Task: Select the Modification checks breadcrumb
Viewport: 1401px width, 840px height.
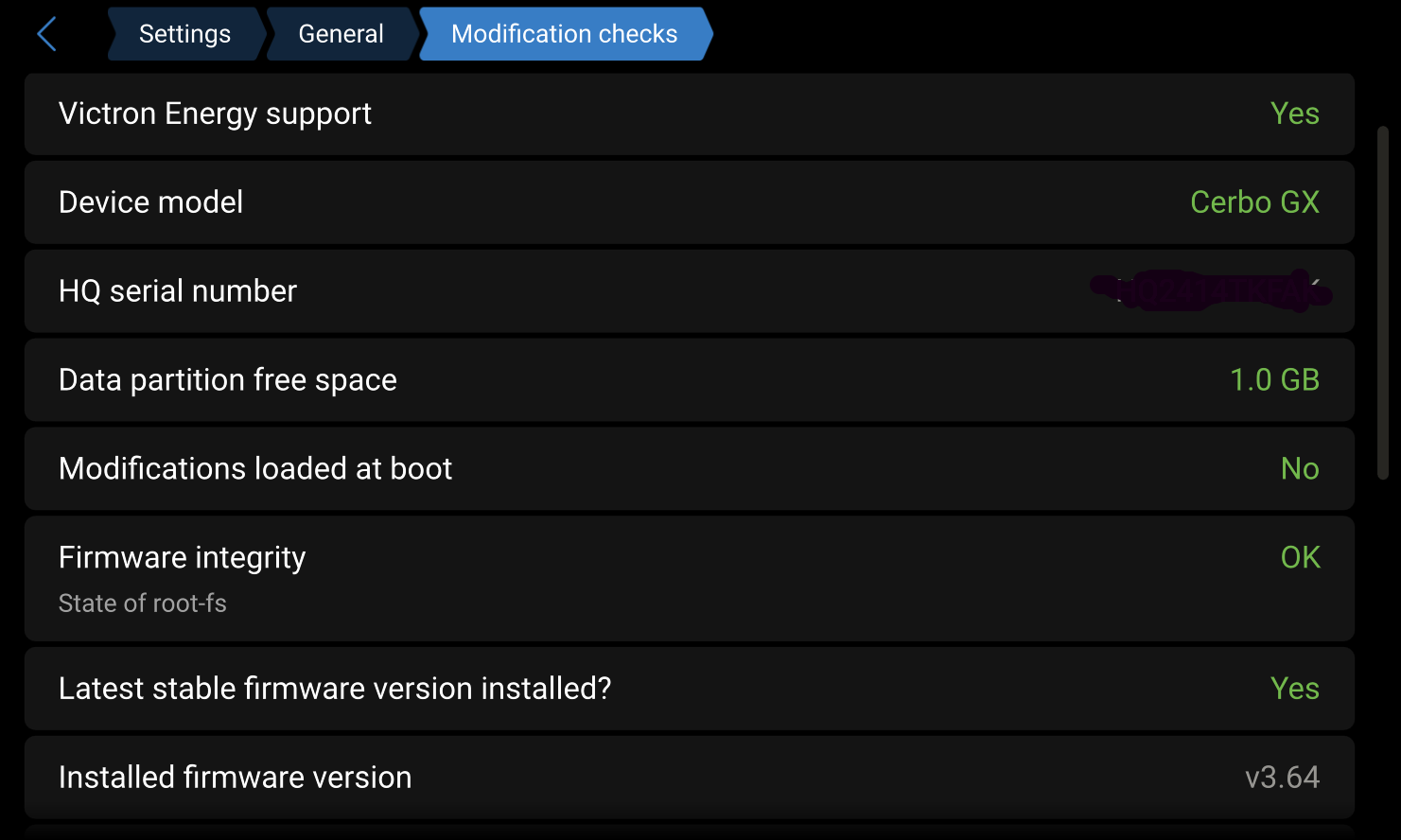Action: point(564,34)
